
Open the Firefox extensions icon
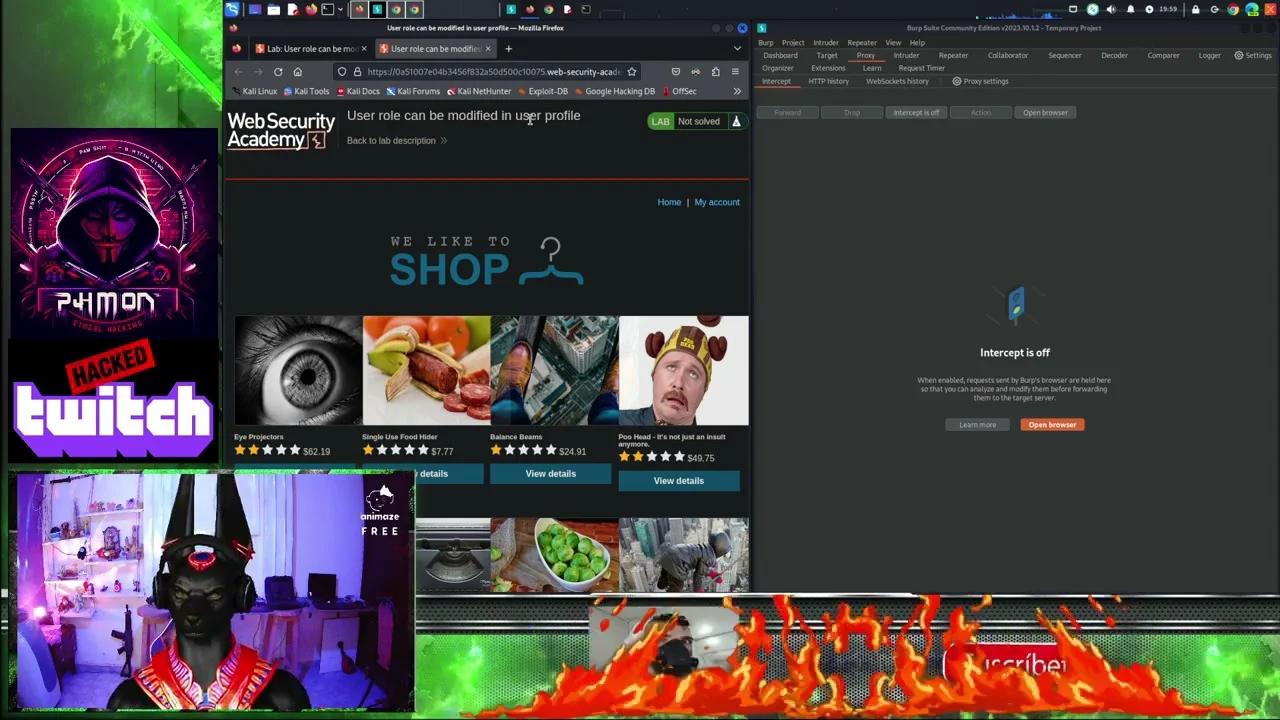[x=715, y=72]
